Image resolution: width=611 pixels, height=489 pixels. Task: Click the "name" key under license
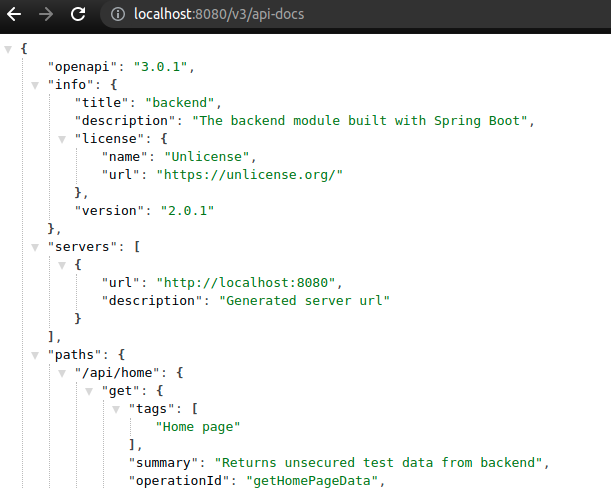[125, 157]
